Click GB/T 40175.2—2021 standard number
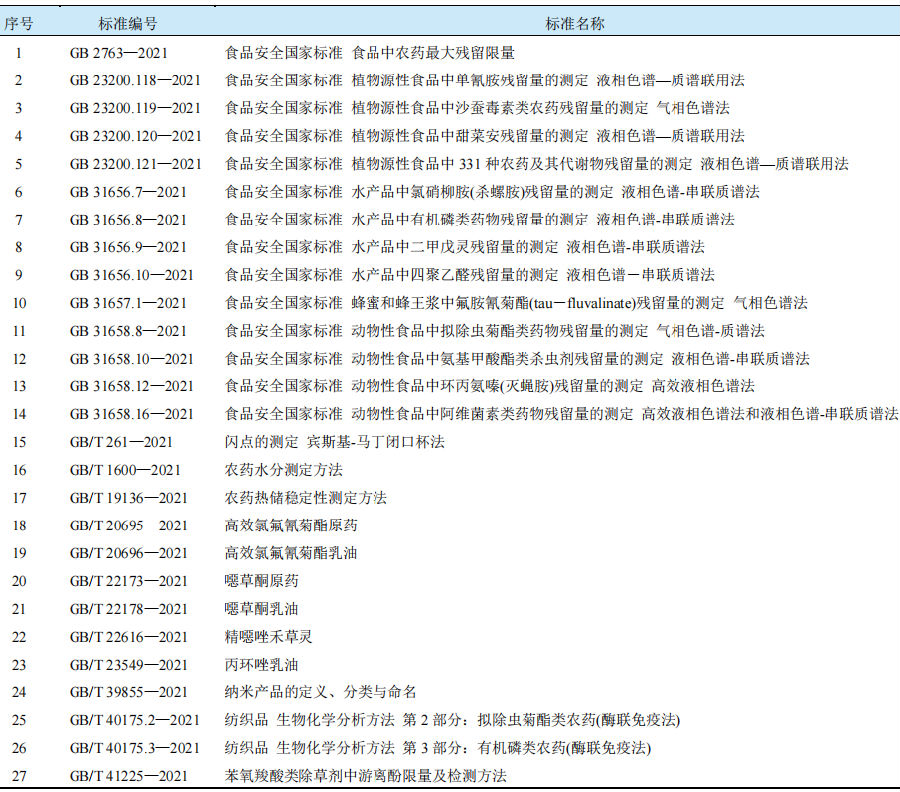This screenshot has width=900, height=792. (135, 720)
